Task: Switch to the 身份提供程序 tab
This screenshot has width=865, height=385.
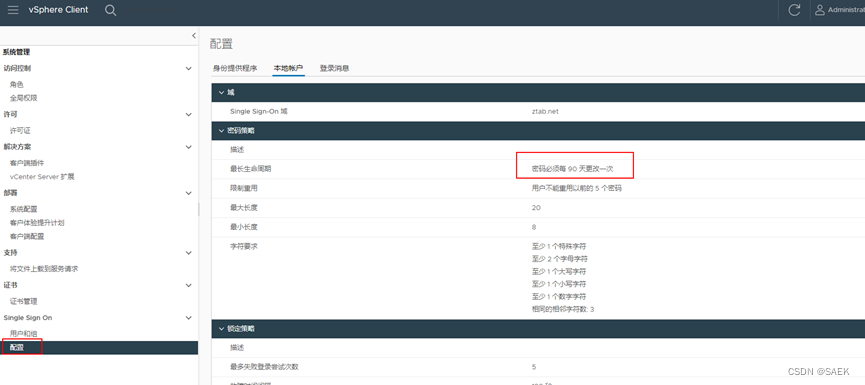Action: [x=235, y=68]
